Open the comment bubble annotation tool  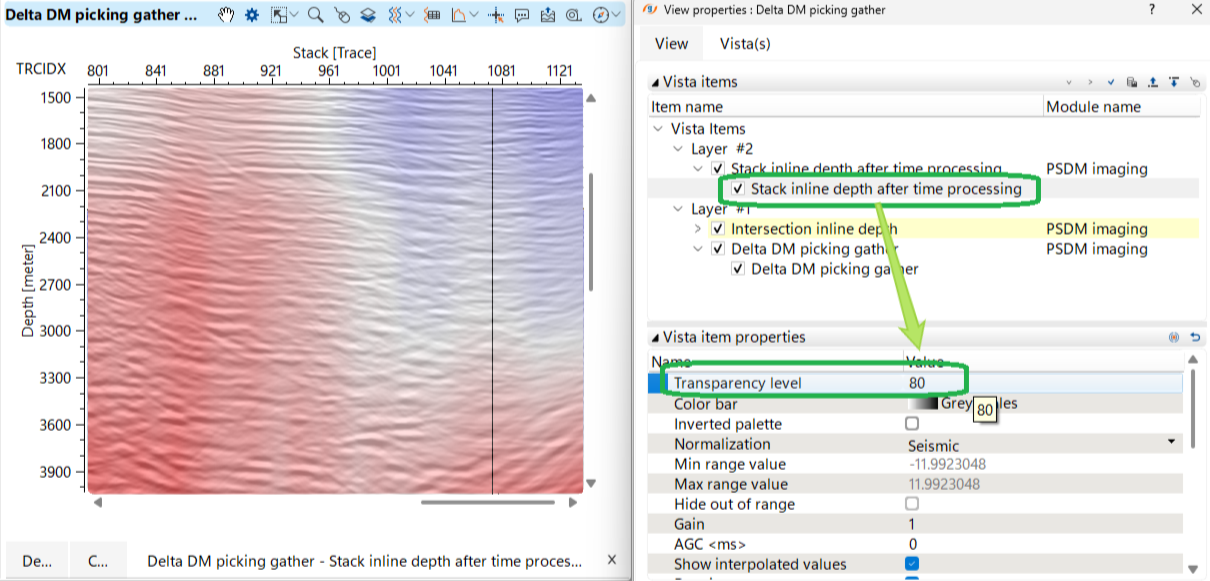click(x=522, y=16)
